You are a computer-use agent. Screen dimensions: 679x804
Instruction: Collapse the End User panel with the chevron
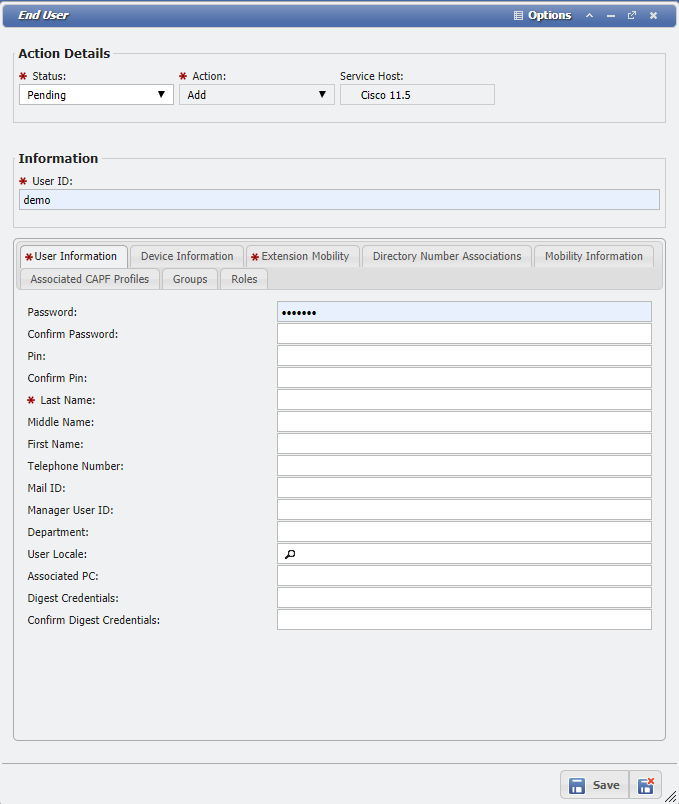pos(589,16)
